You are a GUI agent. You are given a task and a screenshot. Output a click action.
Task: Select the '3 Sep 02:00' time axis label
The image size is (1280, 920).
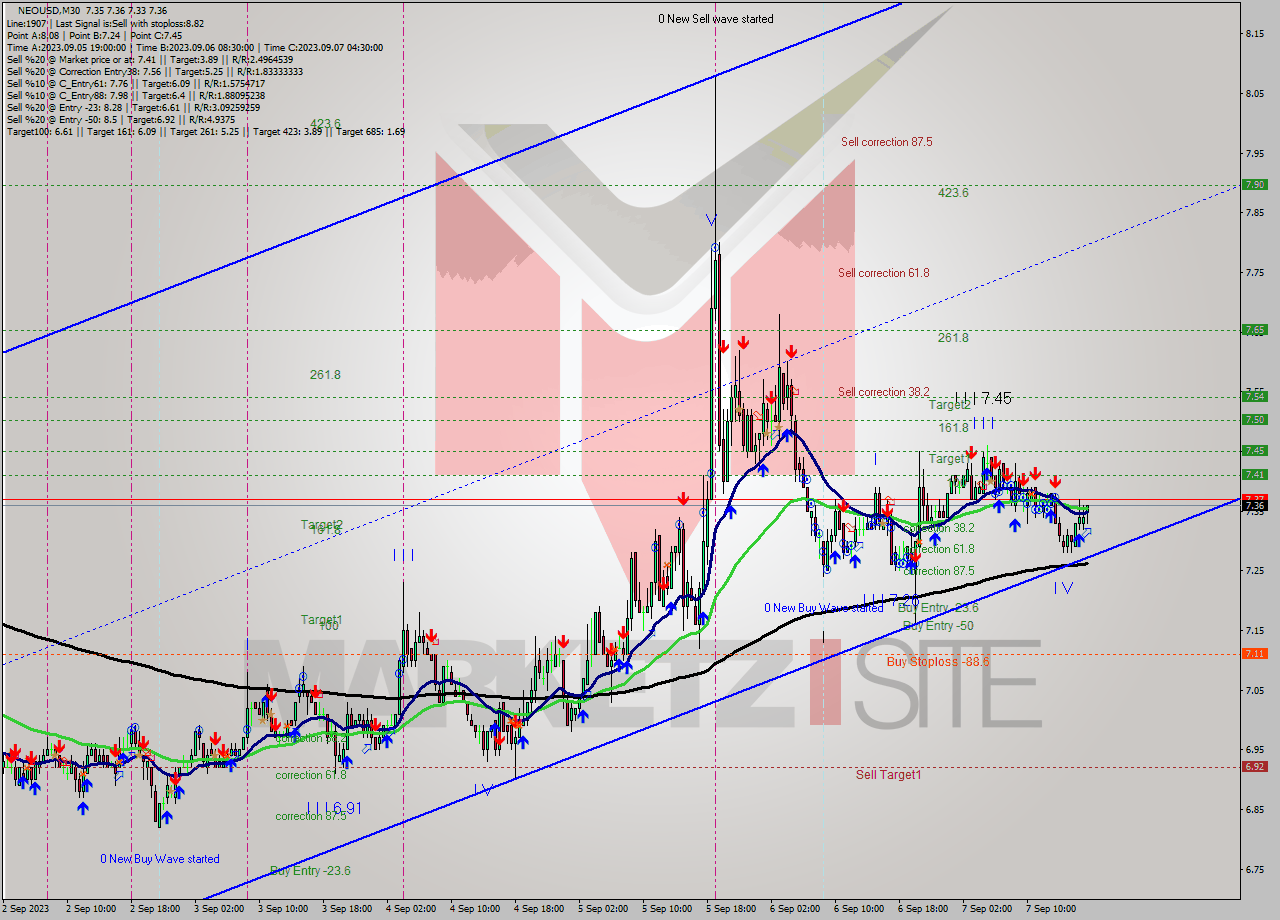coord(220,909)
